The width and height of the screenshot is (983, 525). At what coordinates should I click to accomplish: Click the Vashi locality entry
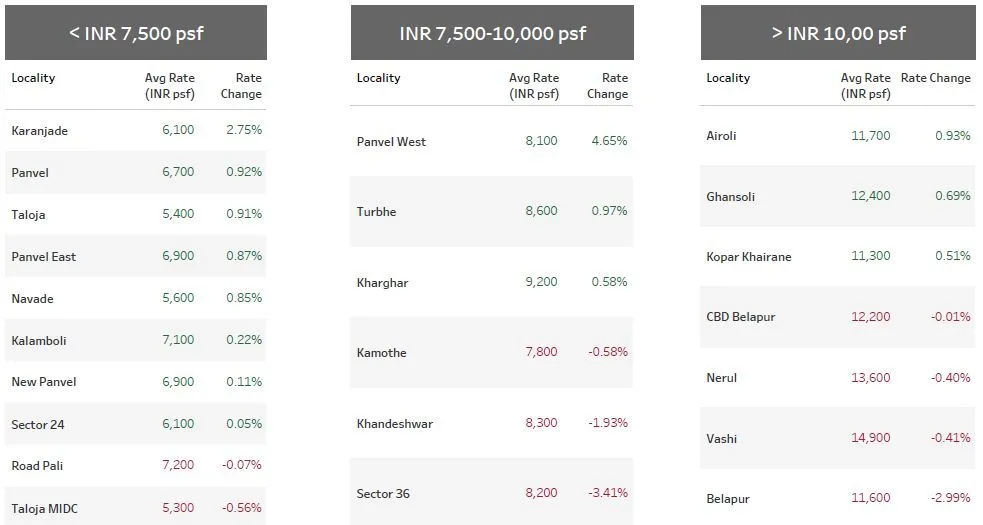[721, 438]
